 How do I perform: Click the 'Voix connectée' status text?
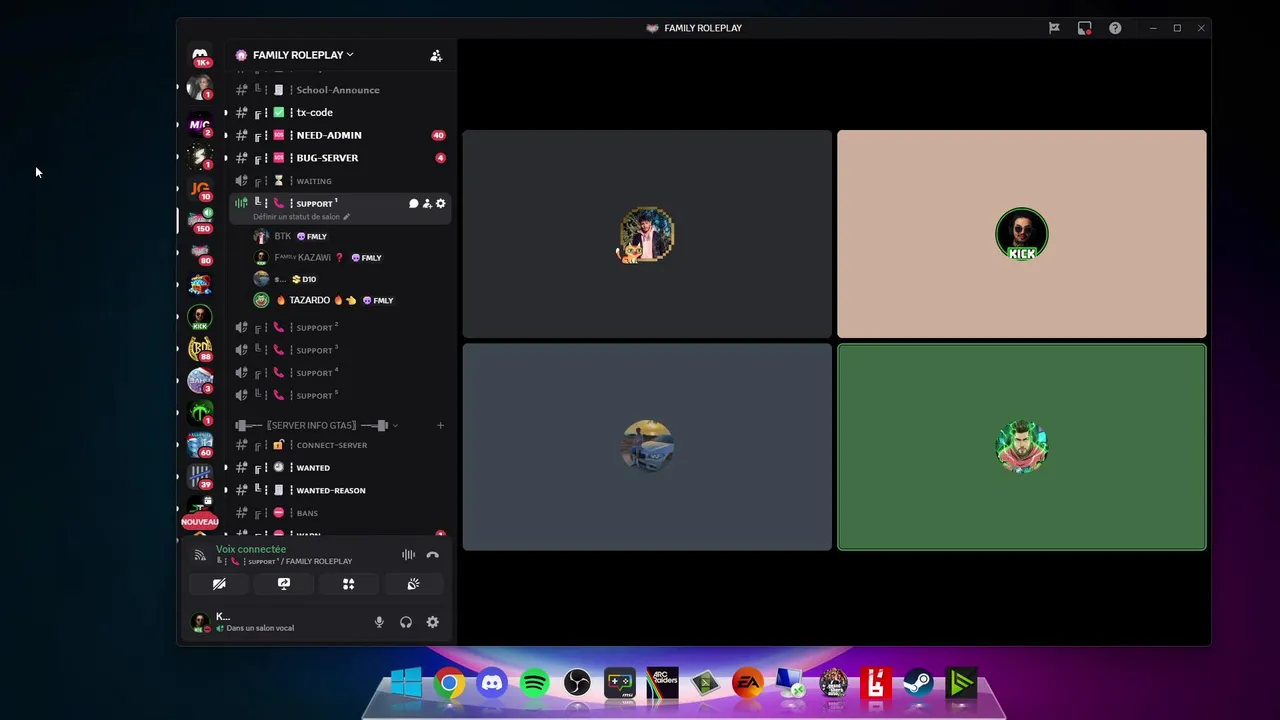(251, 549)
